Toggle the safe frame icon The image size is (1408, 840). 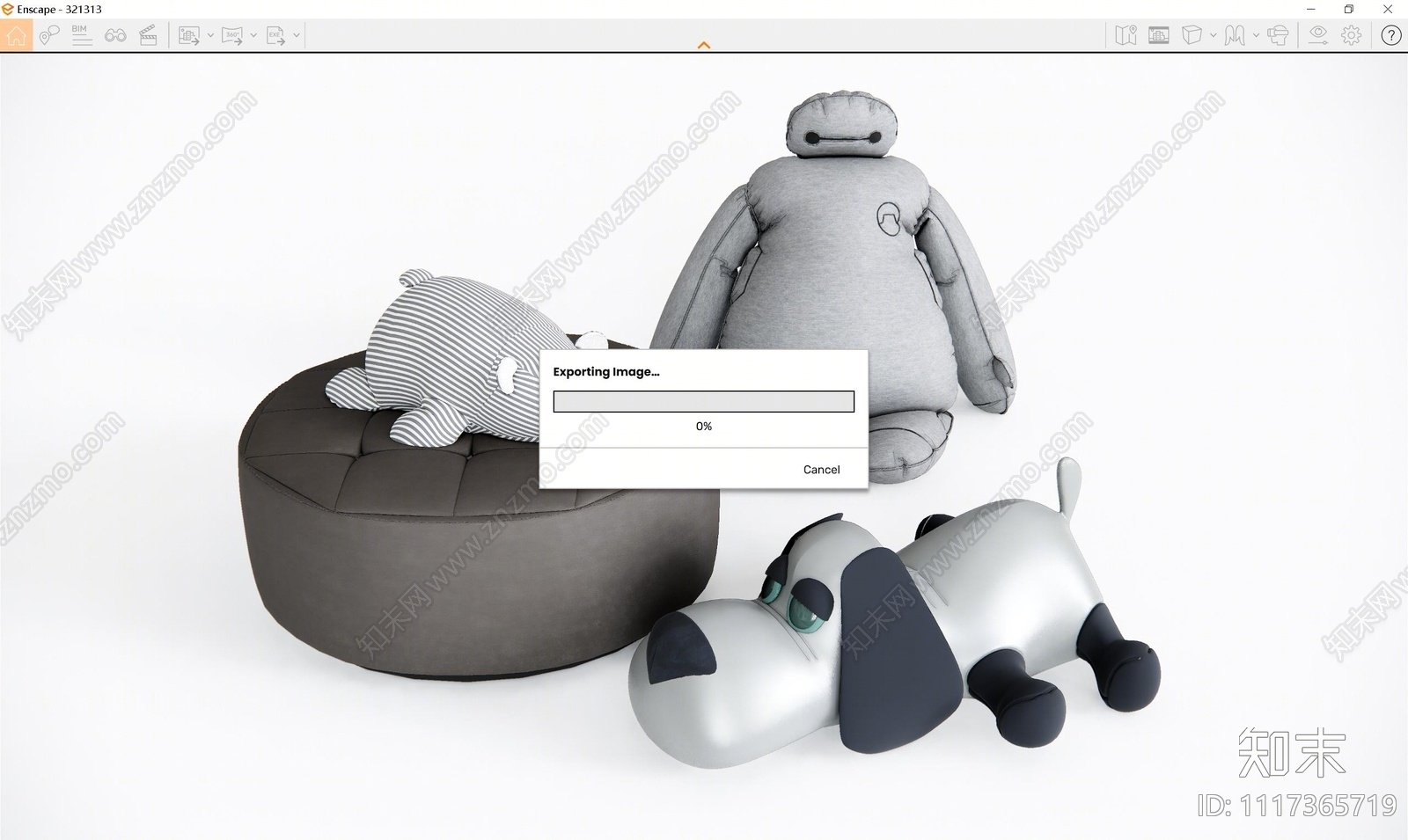1159,35
